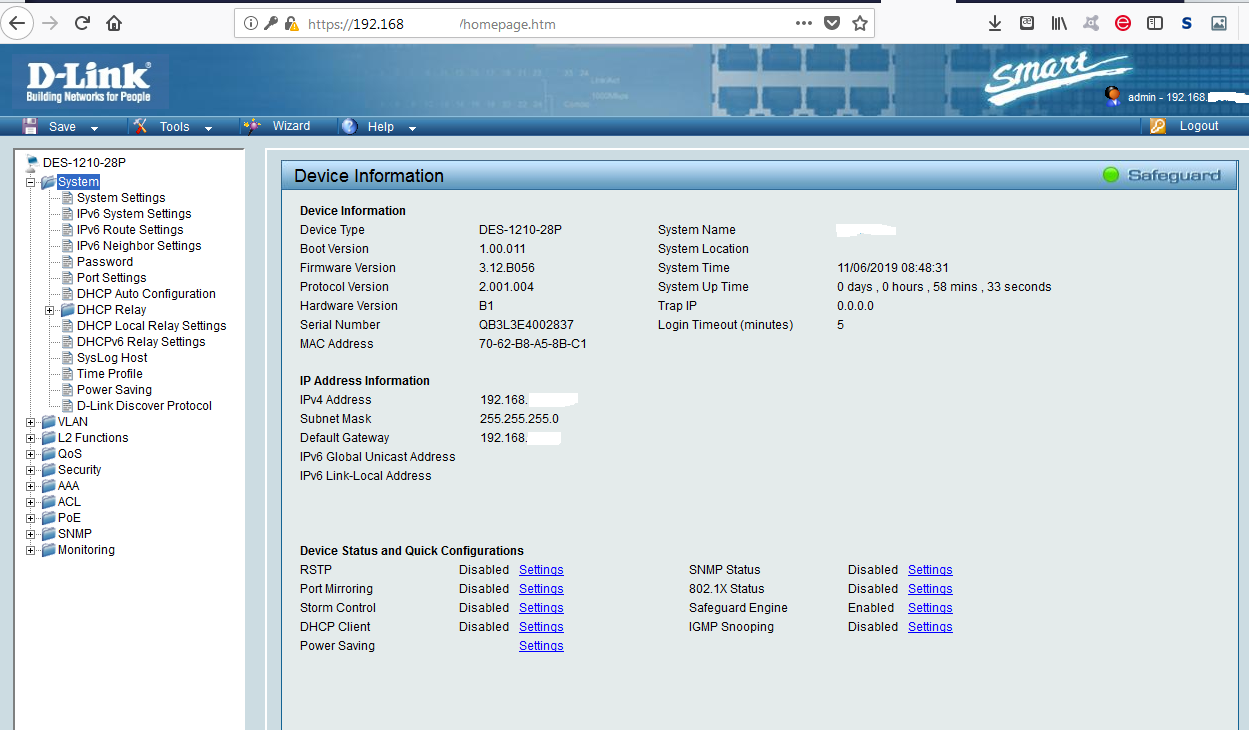Open the browser Downloads arrow icon

coord(994,23)
